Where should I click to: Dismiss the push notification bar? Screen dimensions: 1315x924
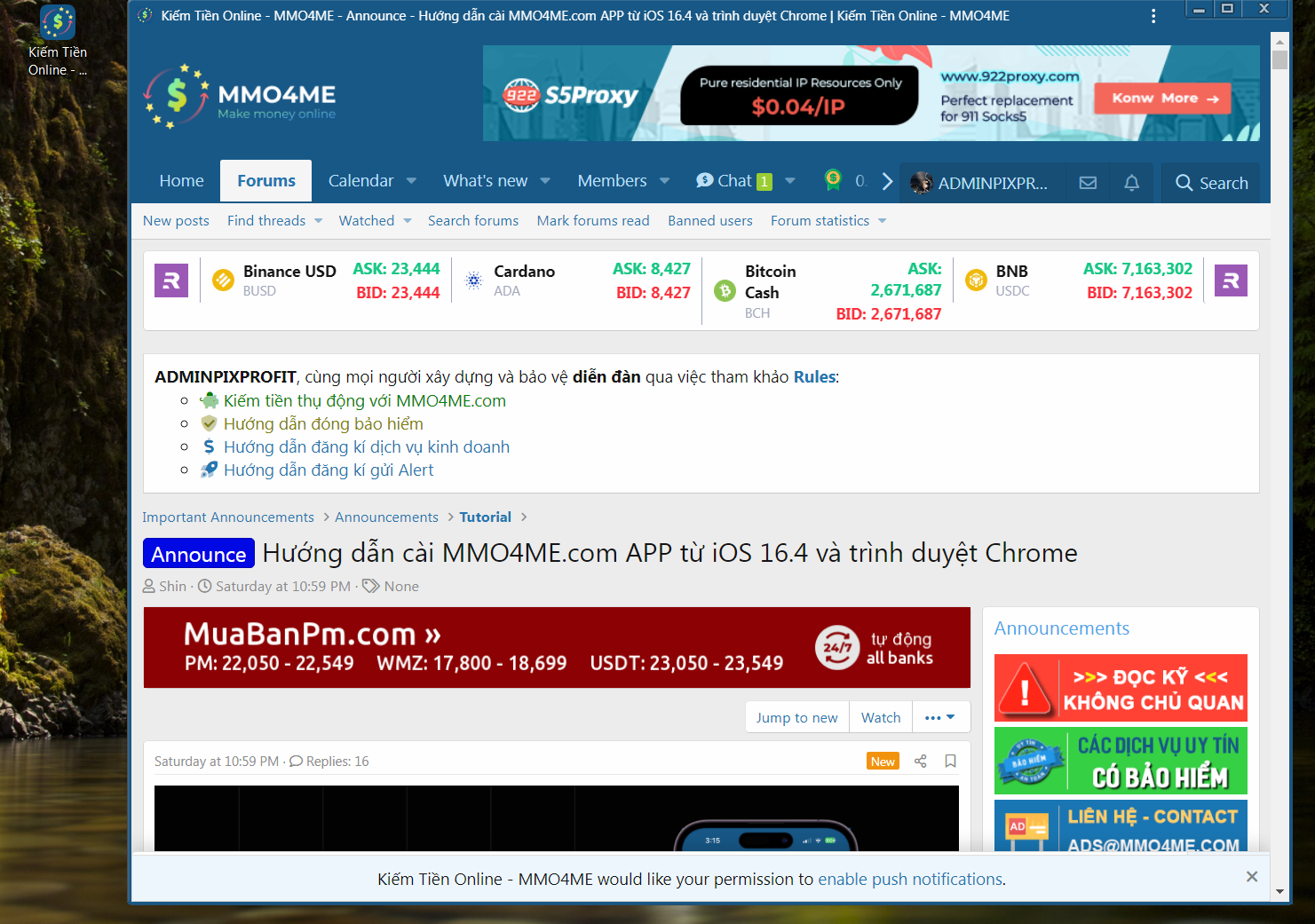click(1252, 877)
